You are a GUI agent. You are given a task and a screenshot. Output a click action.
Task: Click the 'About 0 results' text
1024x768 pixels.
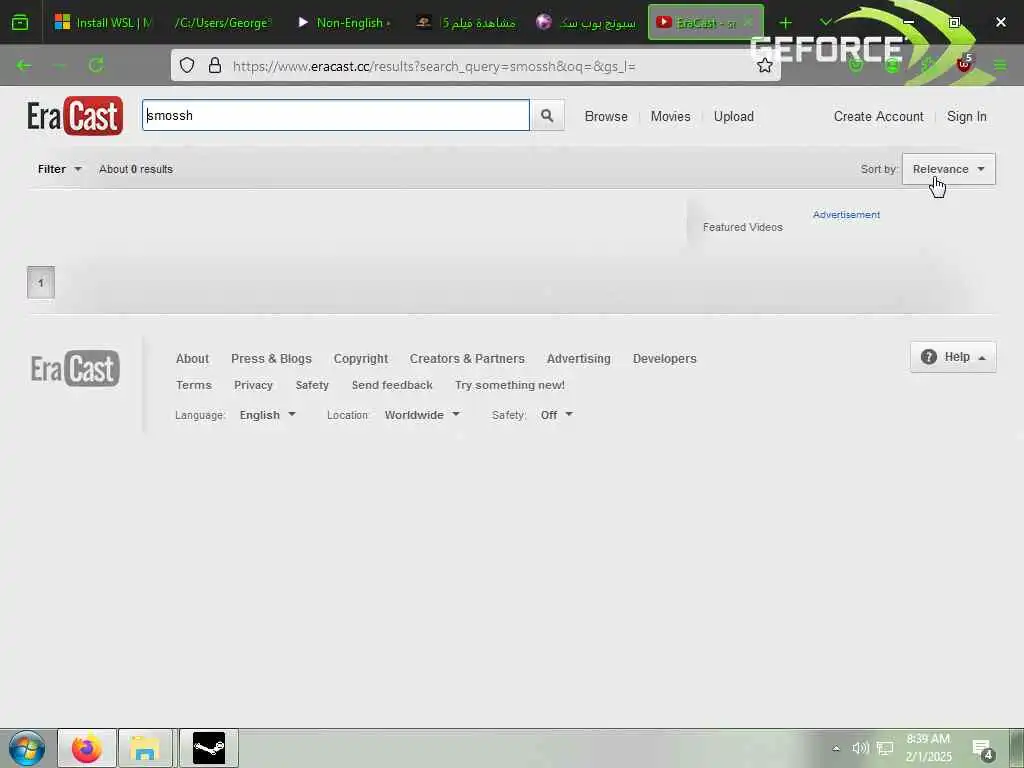[x=136, y=169]
